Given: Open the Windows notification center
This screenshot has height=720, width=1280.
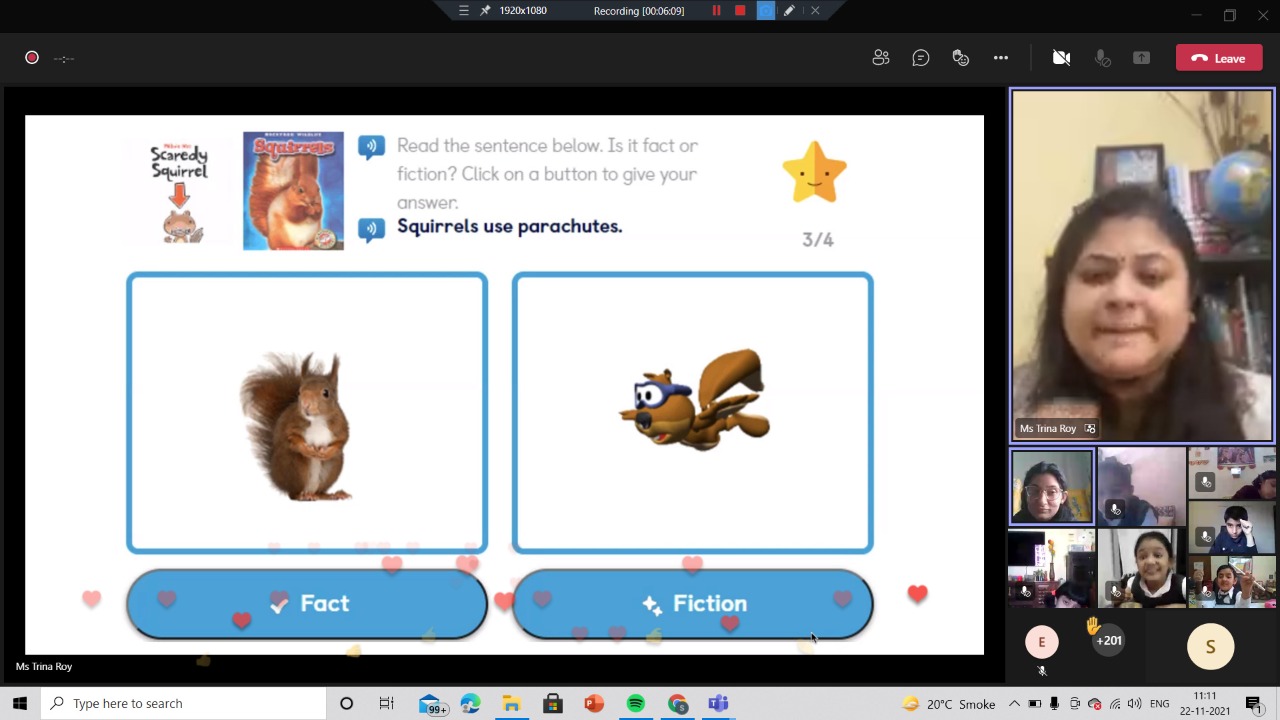Looking at the screenshot, I should point(1254,704).
